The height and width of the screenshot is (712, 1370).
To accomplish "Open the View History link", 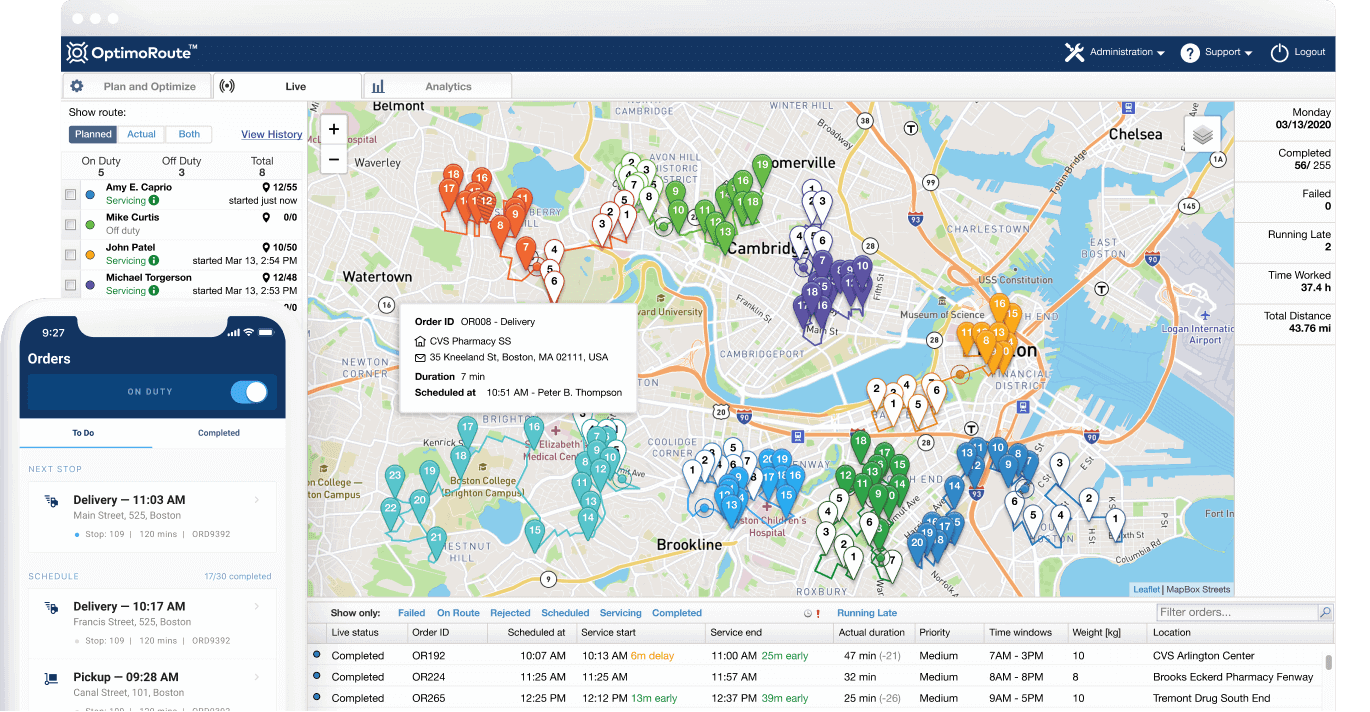I will pos(271,134).
